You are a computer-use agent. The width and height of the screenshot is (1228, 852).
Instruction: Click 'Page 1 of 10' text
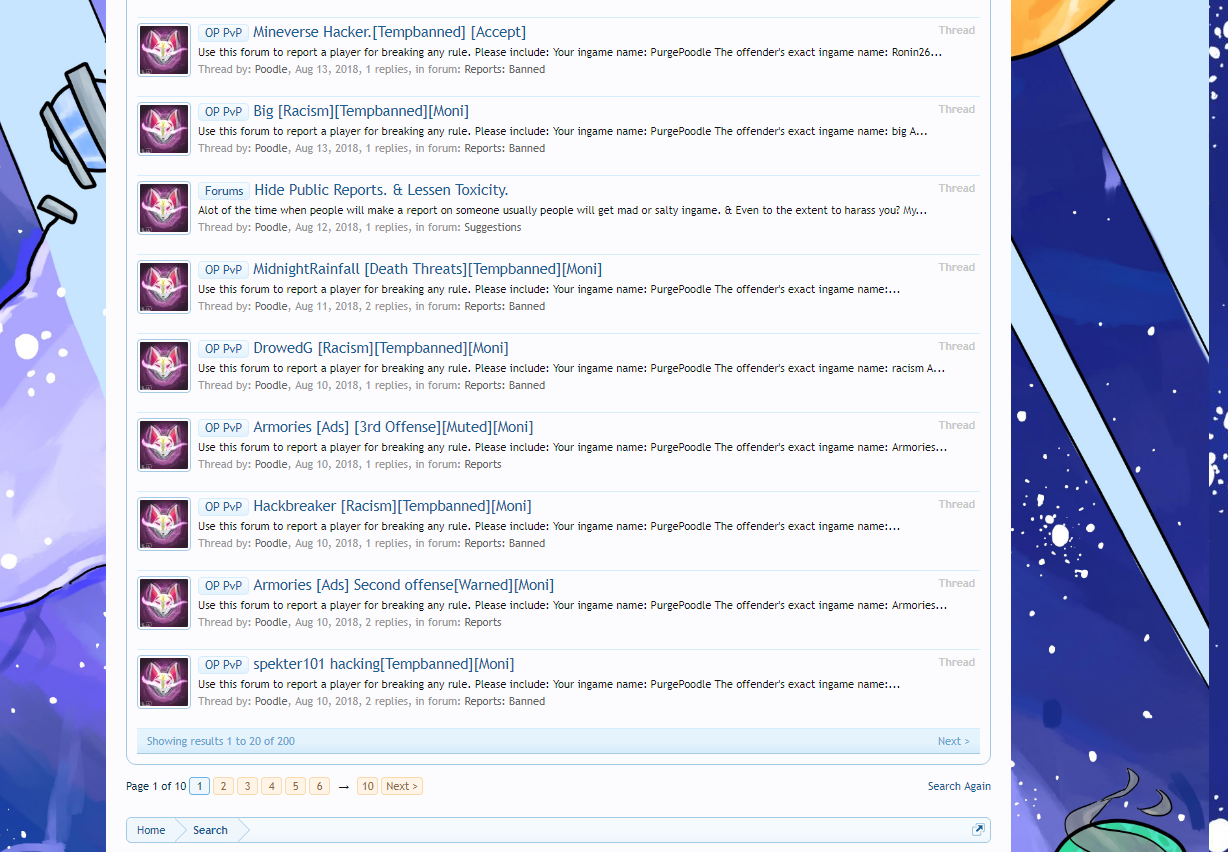(156, 786)
